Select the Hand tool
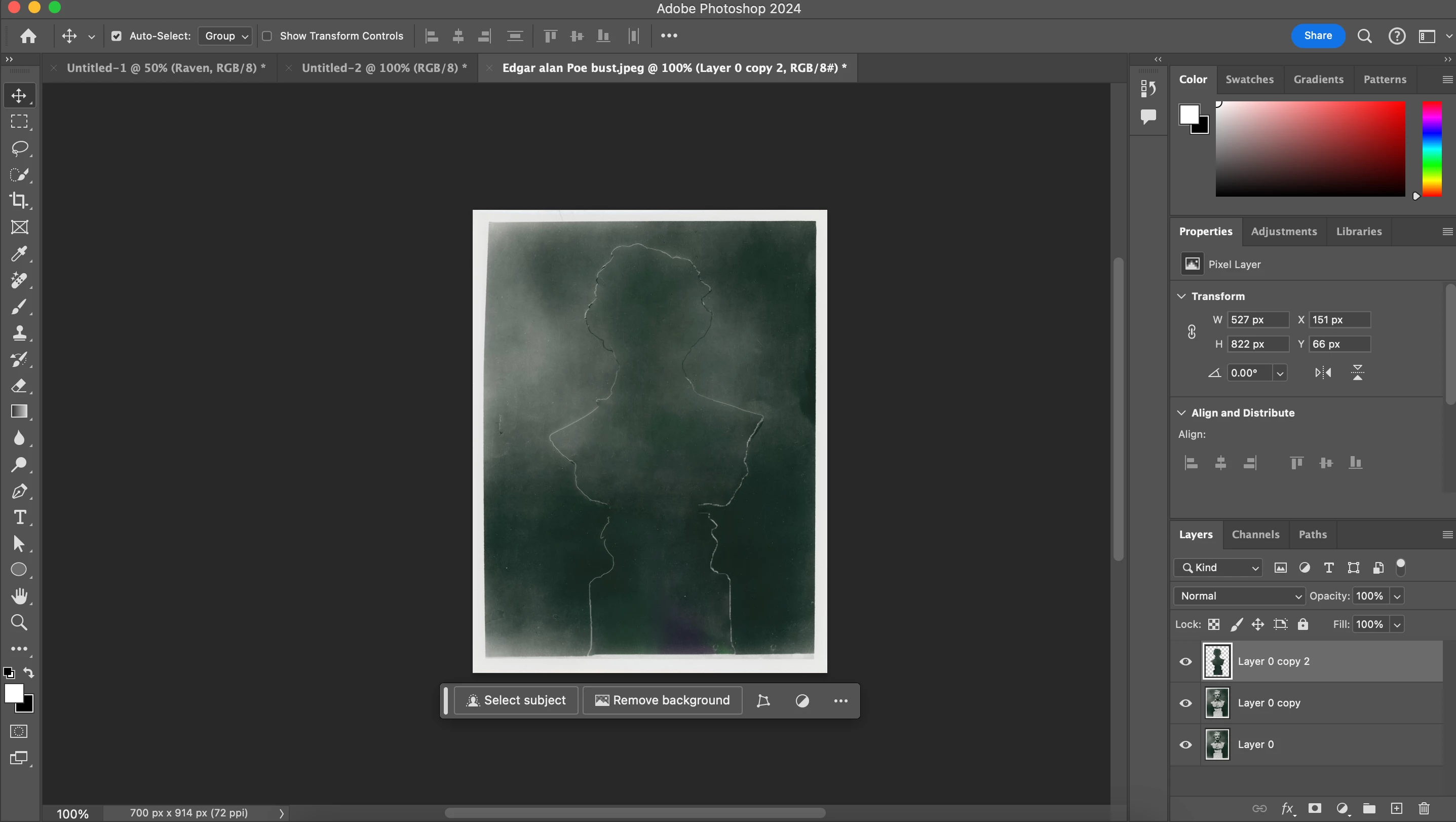1456x822 pixels. click(19, 596)
